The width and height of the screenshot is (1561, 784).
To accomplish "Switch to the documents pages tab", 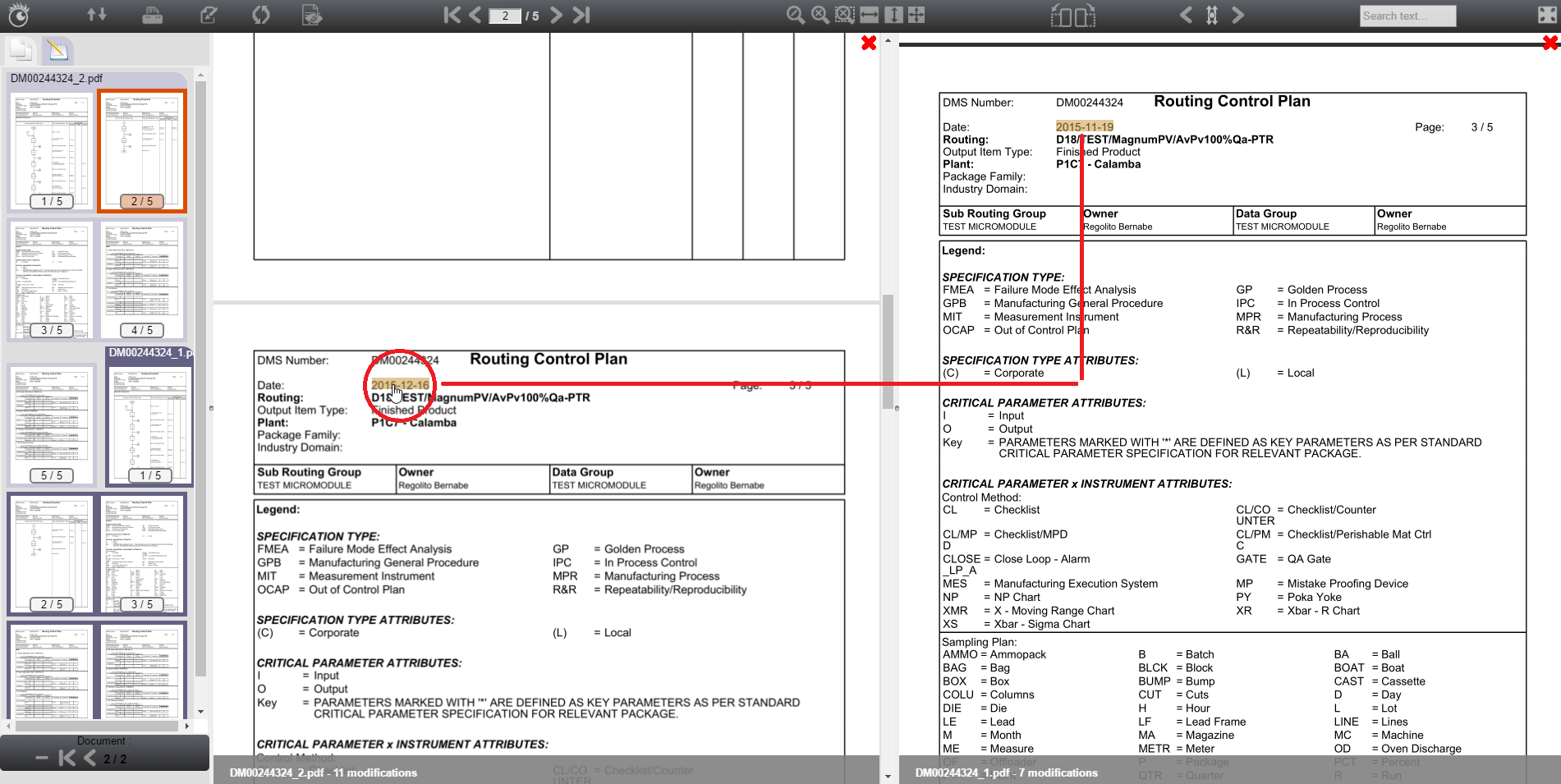I will pyautogui.click(x=21, y=50).
